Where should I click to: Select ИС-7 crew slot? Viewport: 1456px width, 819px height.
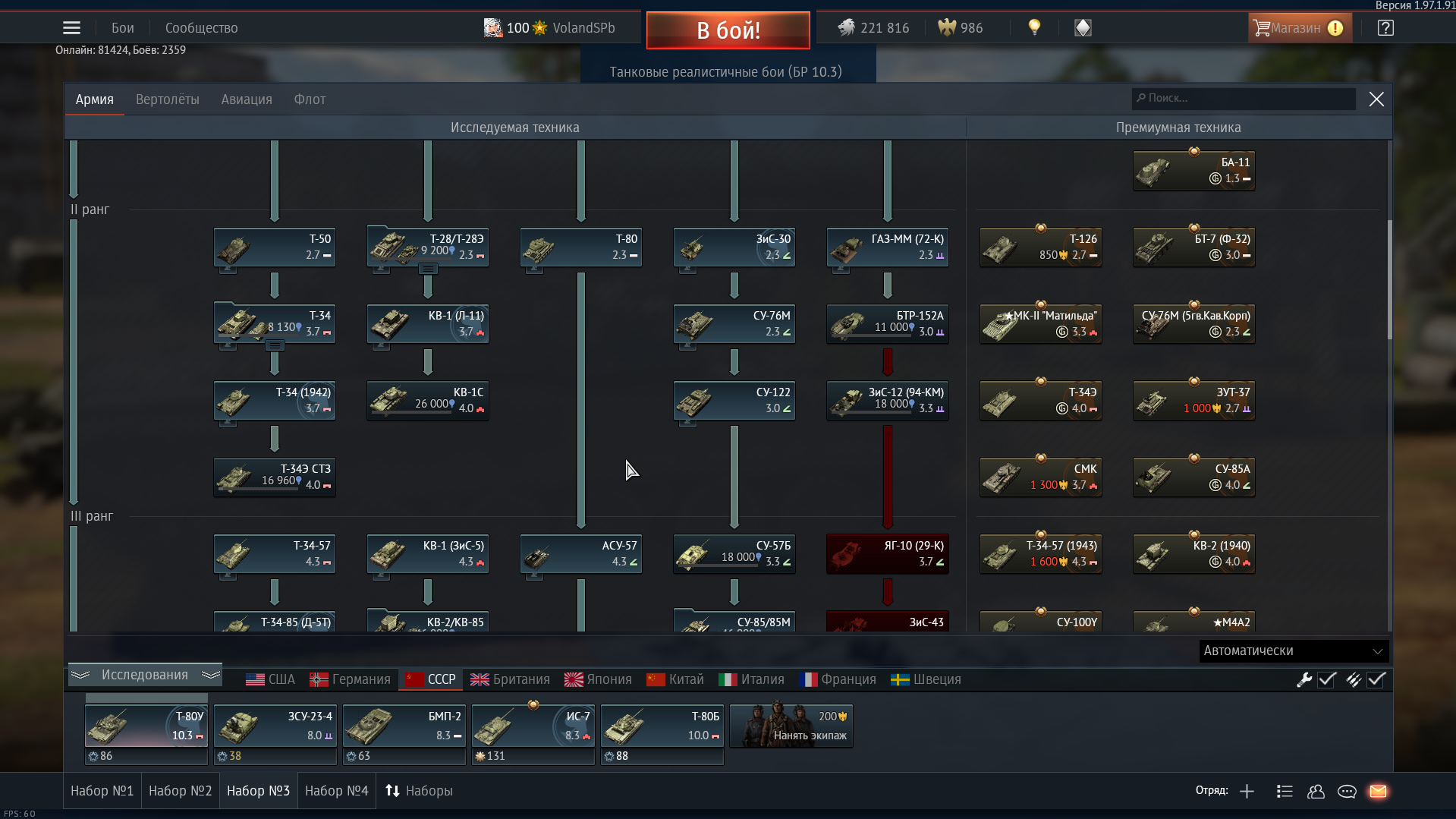pyautogui.click(x=533, y=726)
